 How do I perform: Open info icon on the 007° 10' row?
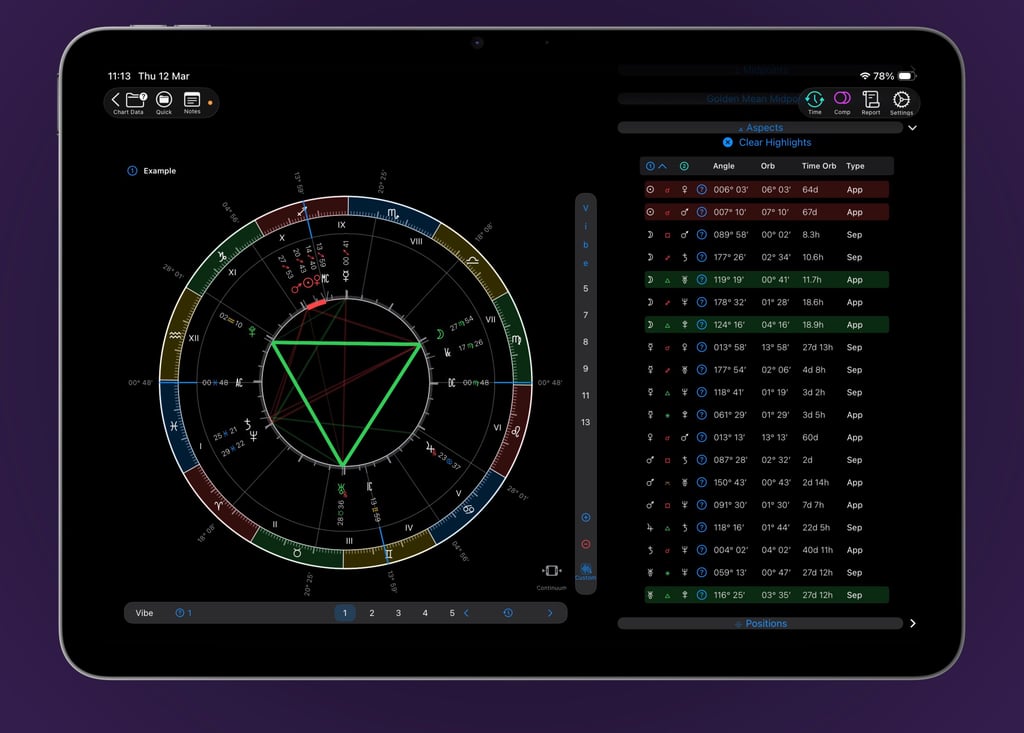point(701,212)
